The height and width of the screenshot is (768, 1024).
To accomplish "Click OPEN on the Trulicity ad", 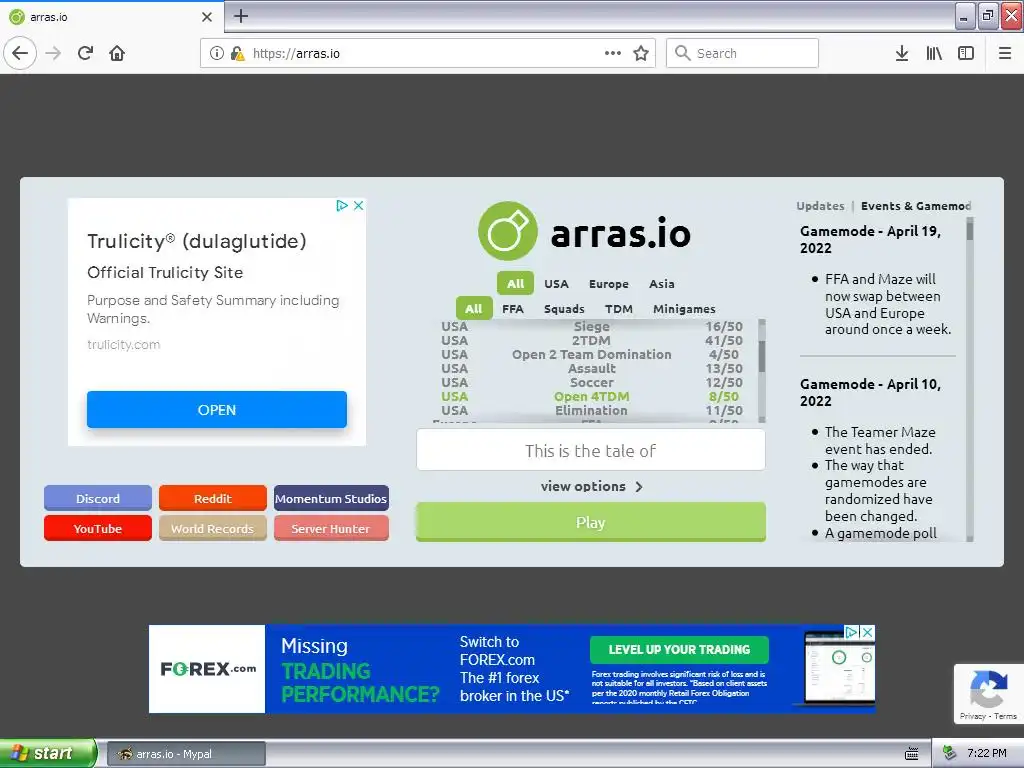I will 217,409.
